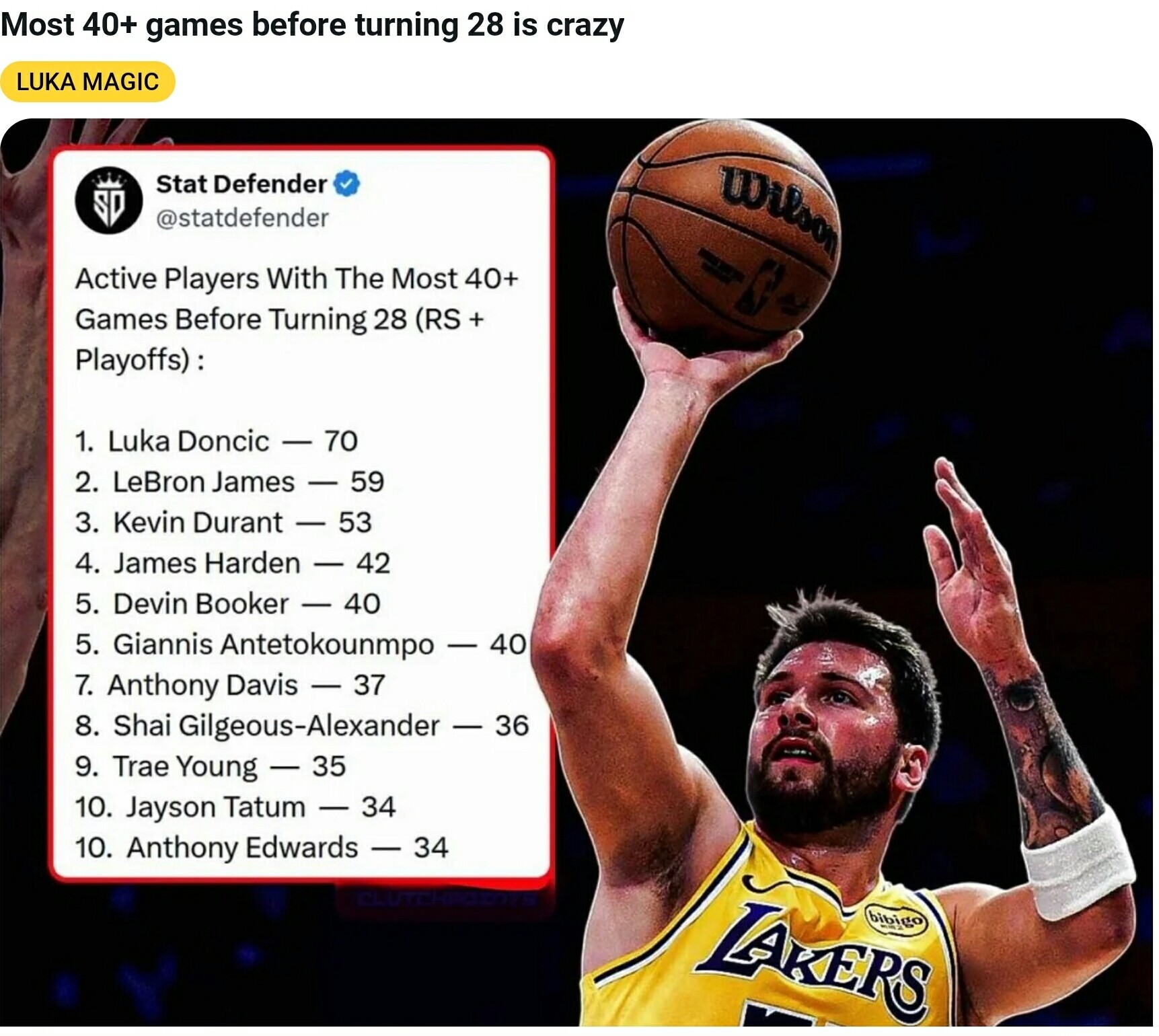Image resolution: width=1159 pixels, height=1036 pixels.
Task: Click the tweet heading text about active players
Action: [x=297, y=319]
